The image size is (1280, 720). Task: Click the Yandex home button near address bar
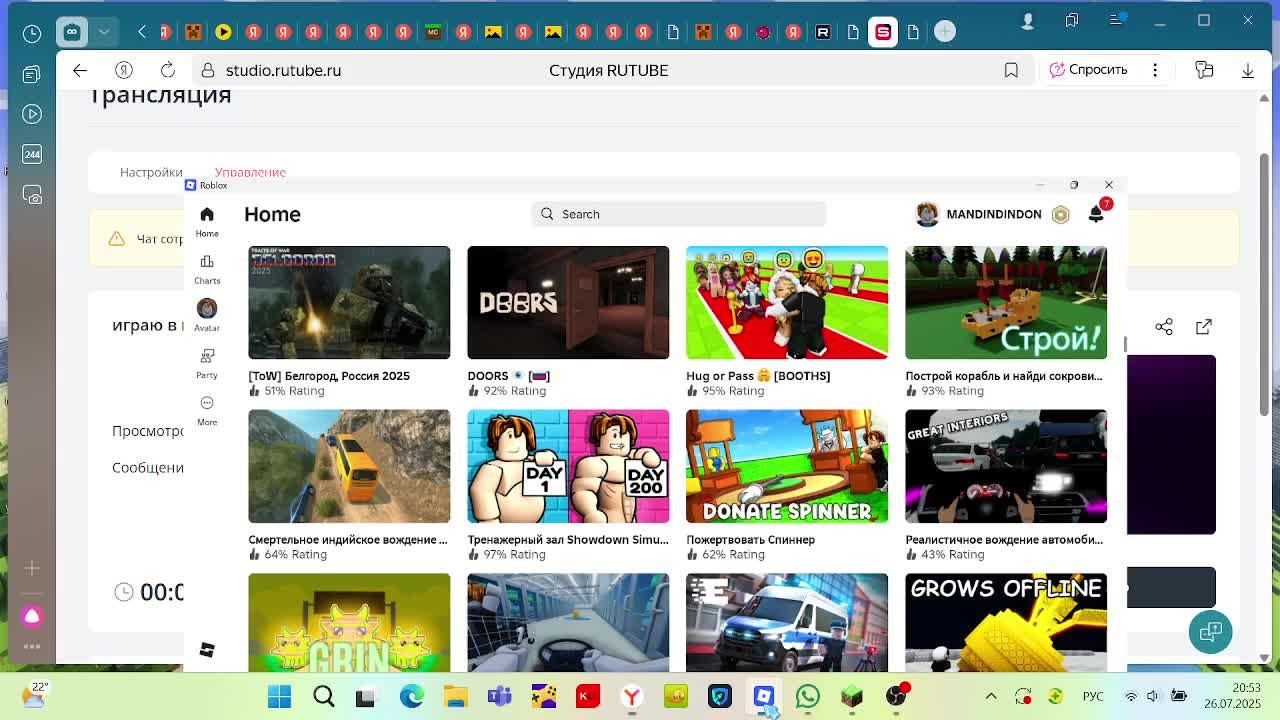pos(124,70)
